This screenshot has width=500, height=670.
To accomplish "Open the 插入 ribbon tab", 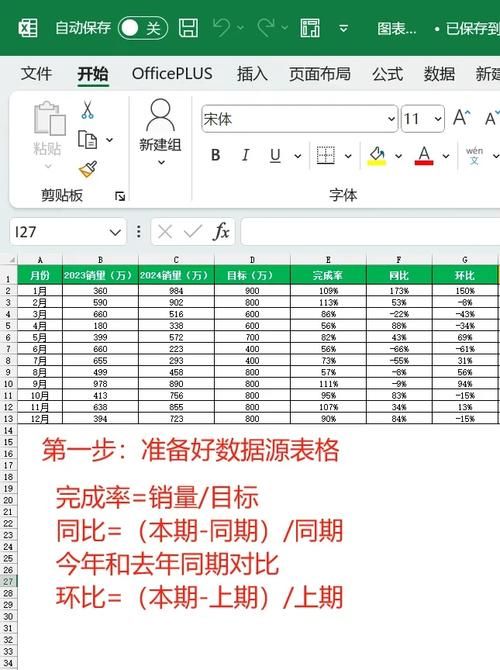I will (x=252, y=74).
